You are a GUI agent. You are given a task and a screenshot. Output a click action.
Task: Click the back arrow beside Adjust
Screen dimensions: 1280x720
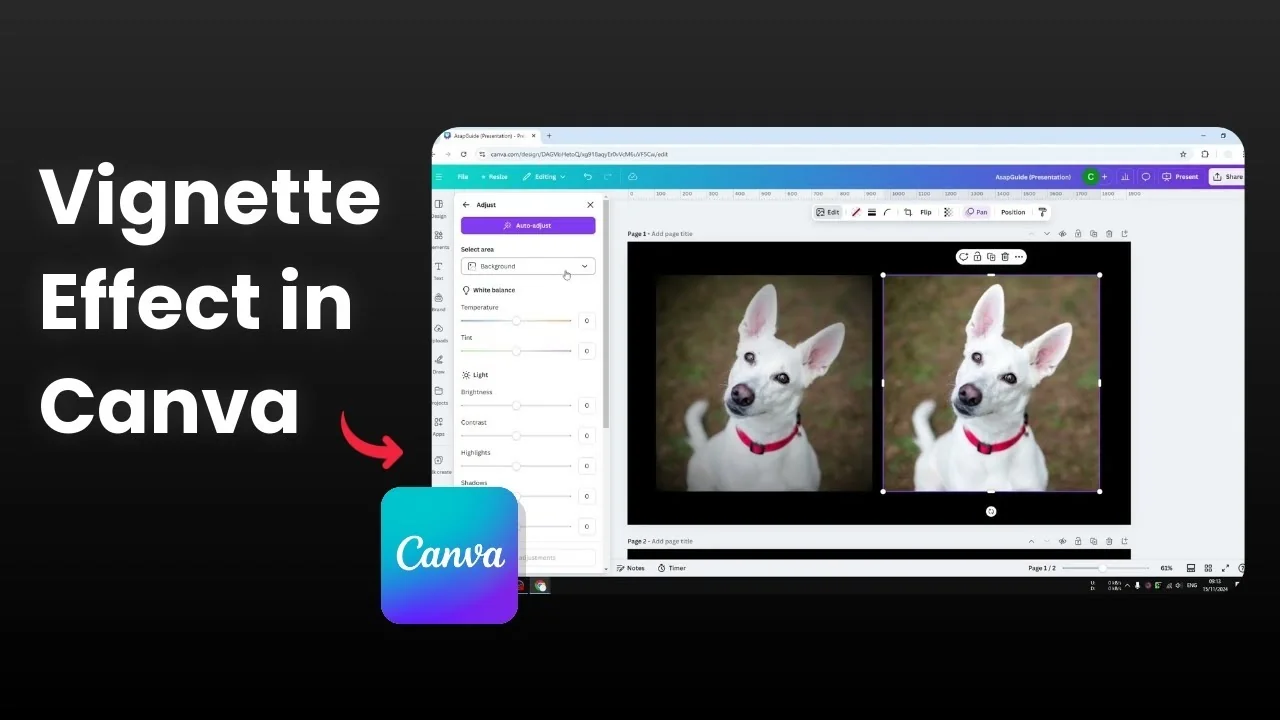pyautogui.click(x=466, y=205)
